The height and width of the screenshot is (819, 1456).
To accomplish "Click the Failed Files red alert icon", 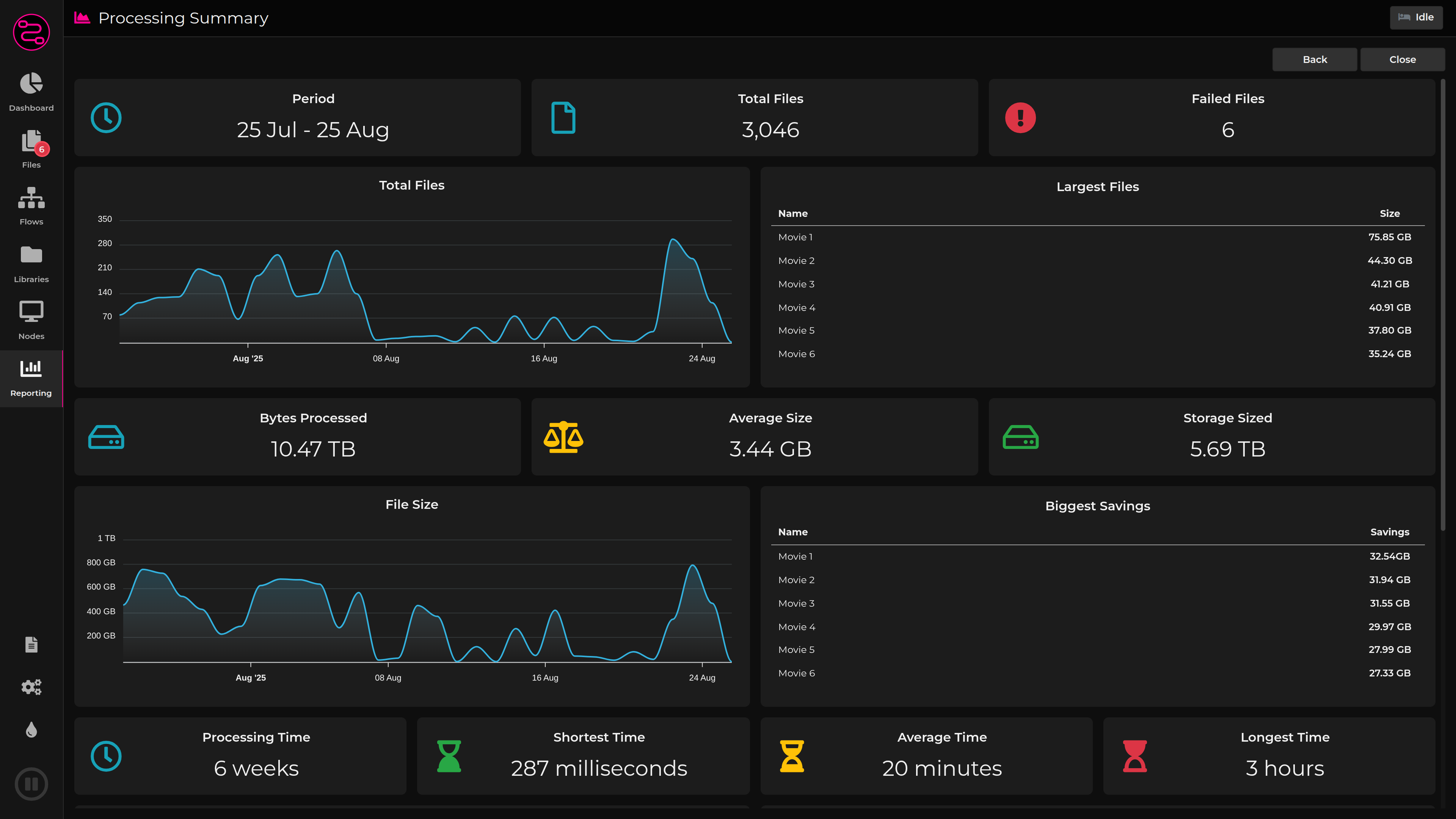I will tap(1020, 118).
